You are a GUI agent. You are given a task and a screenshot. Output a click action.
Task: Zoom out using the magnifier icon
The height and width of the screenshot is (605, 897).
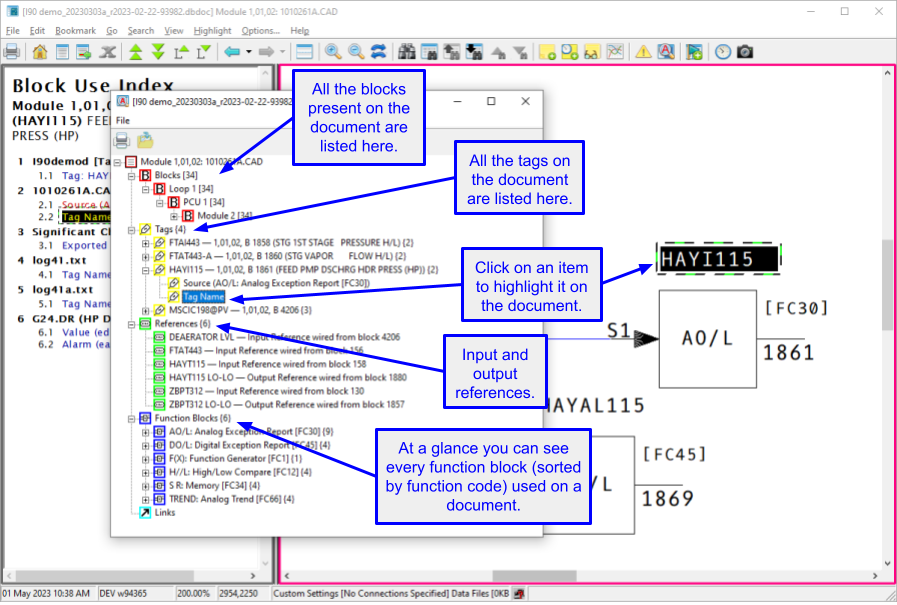356,51
